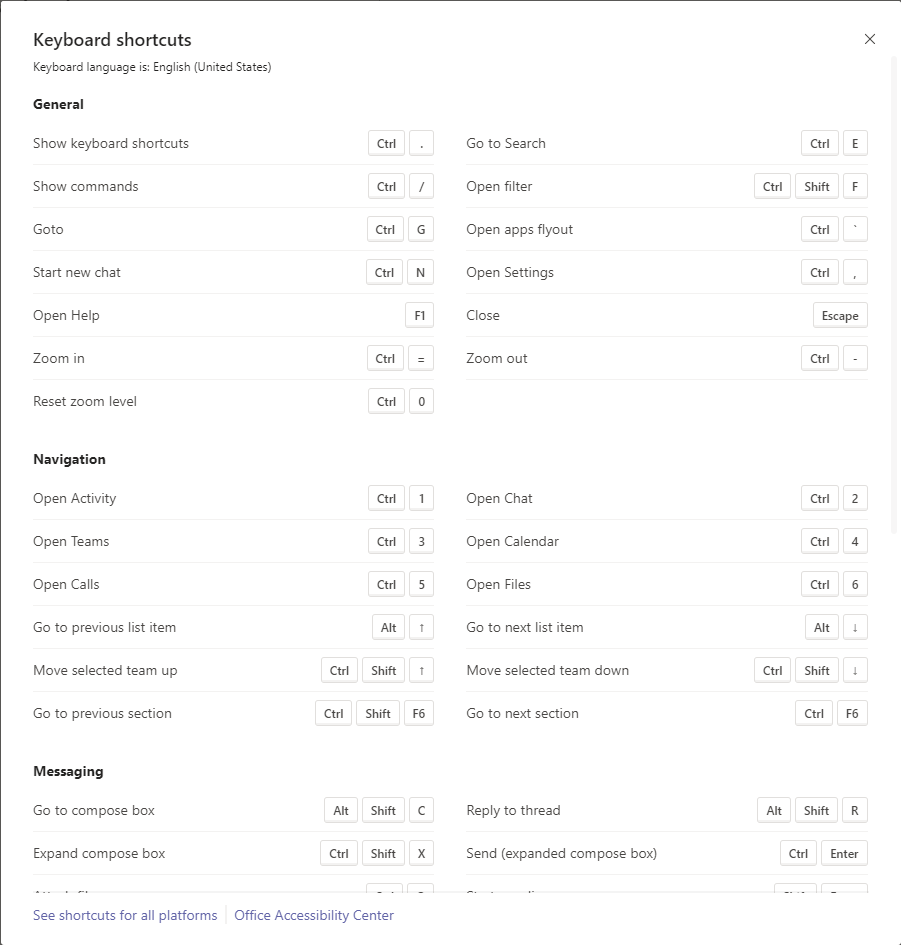Click the F6 key badge for Go to next section
901x945 pixels.
[x=852, y=714]
